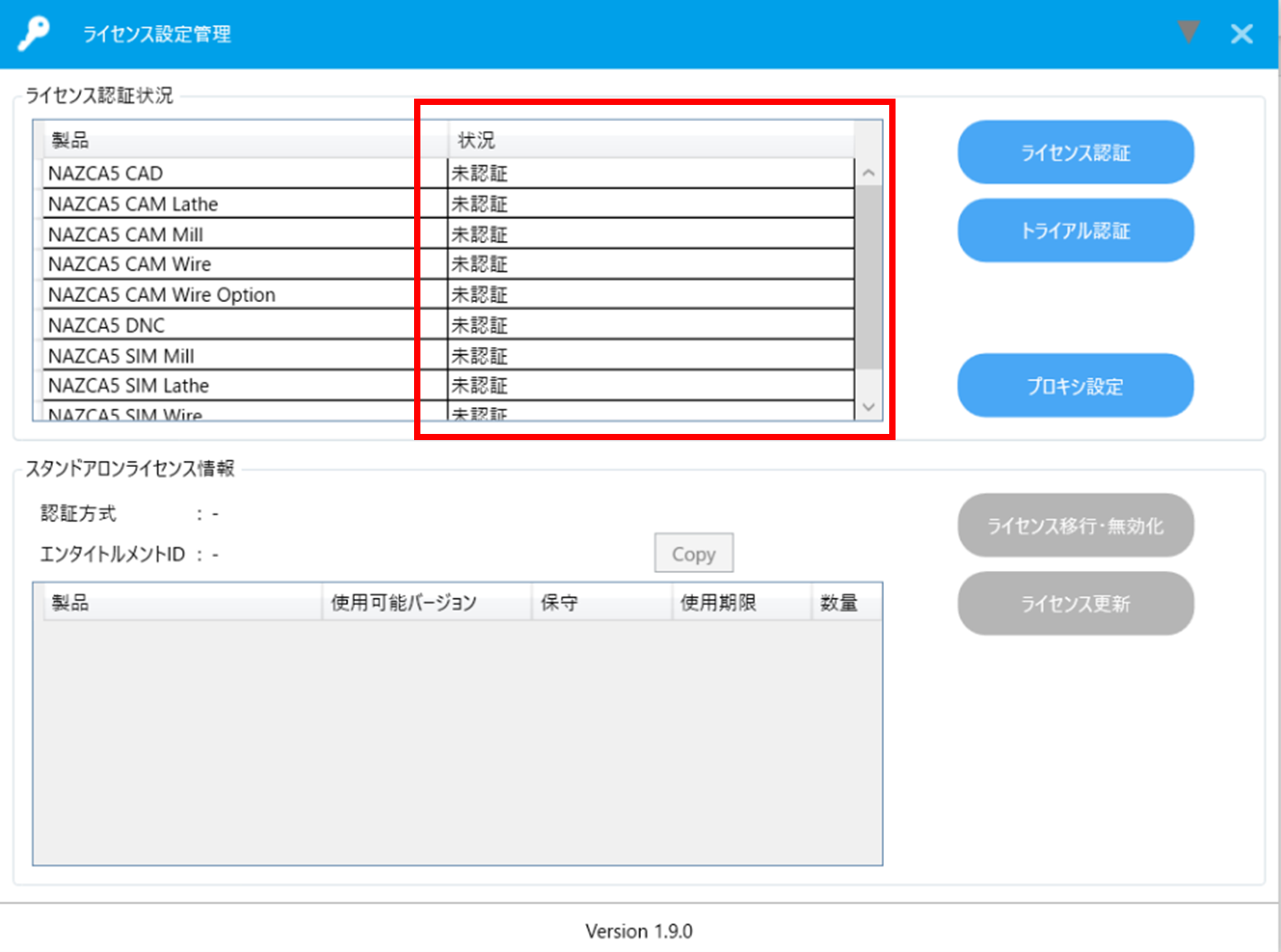Click the license list scrollbar thumb

tap(868, 277)
